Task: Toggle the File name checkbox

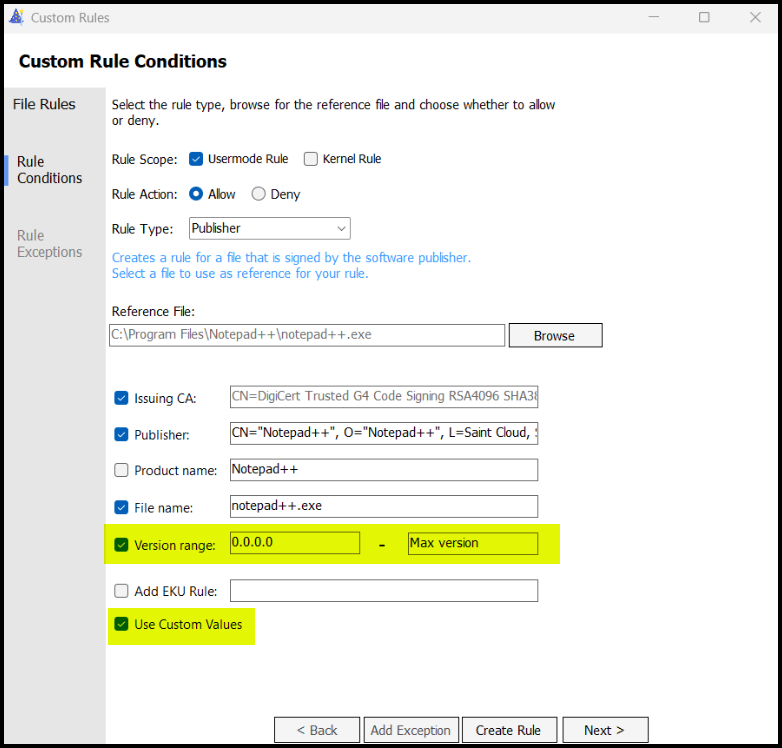Action: (x=121, y=507)
